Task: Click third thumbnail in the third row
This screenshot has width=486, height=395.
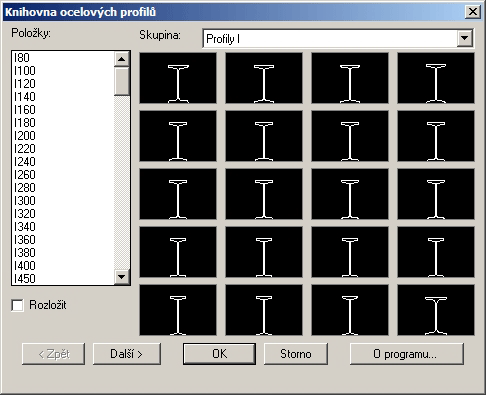Action: pos(350,194)
